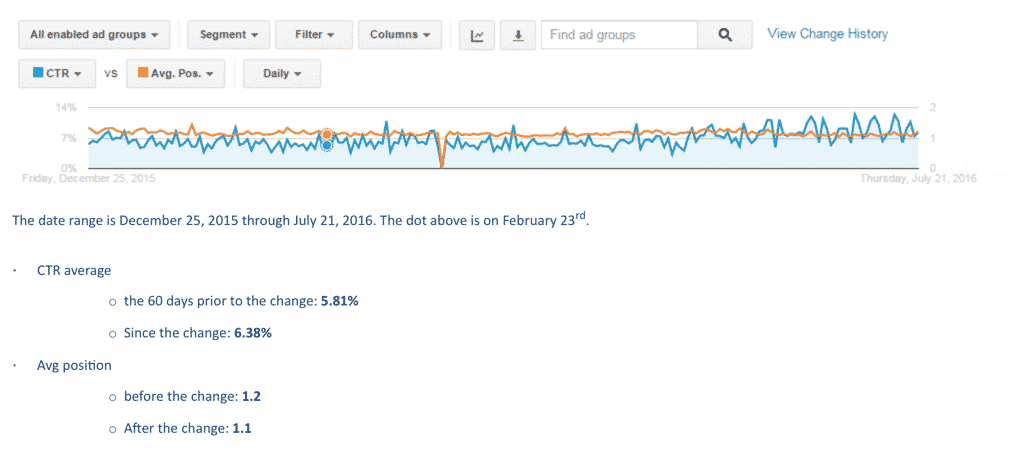
Task: Change the Daily interval dropdown
Action: (x=282, y=74)
